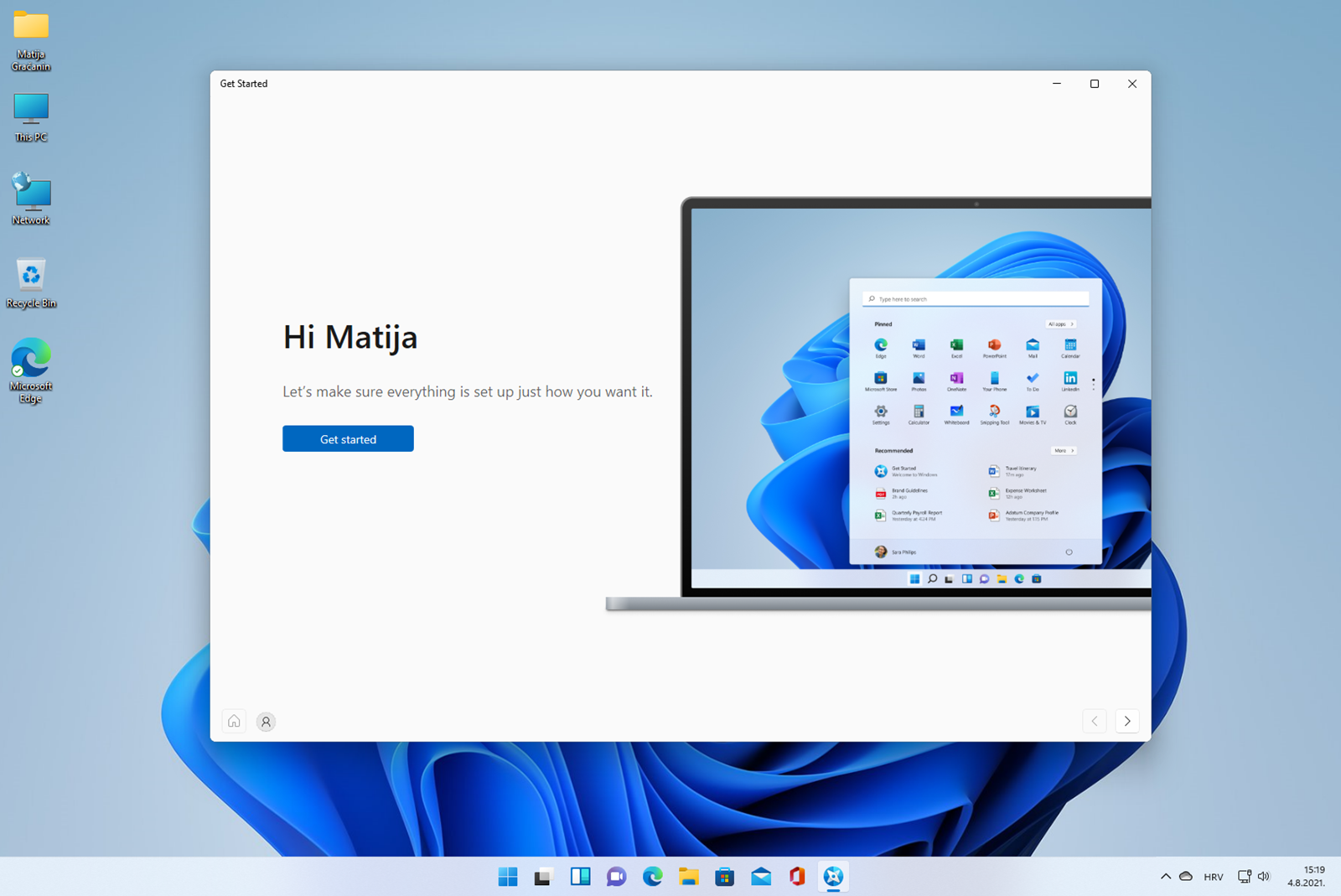Select the Microsoft Edge desktop shortcut
1341x896 pixels.
click(x=31, y=370)
